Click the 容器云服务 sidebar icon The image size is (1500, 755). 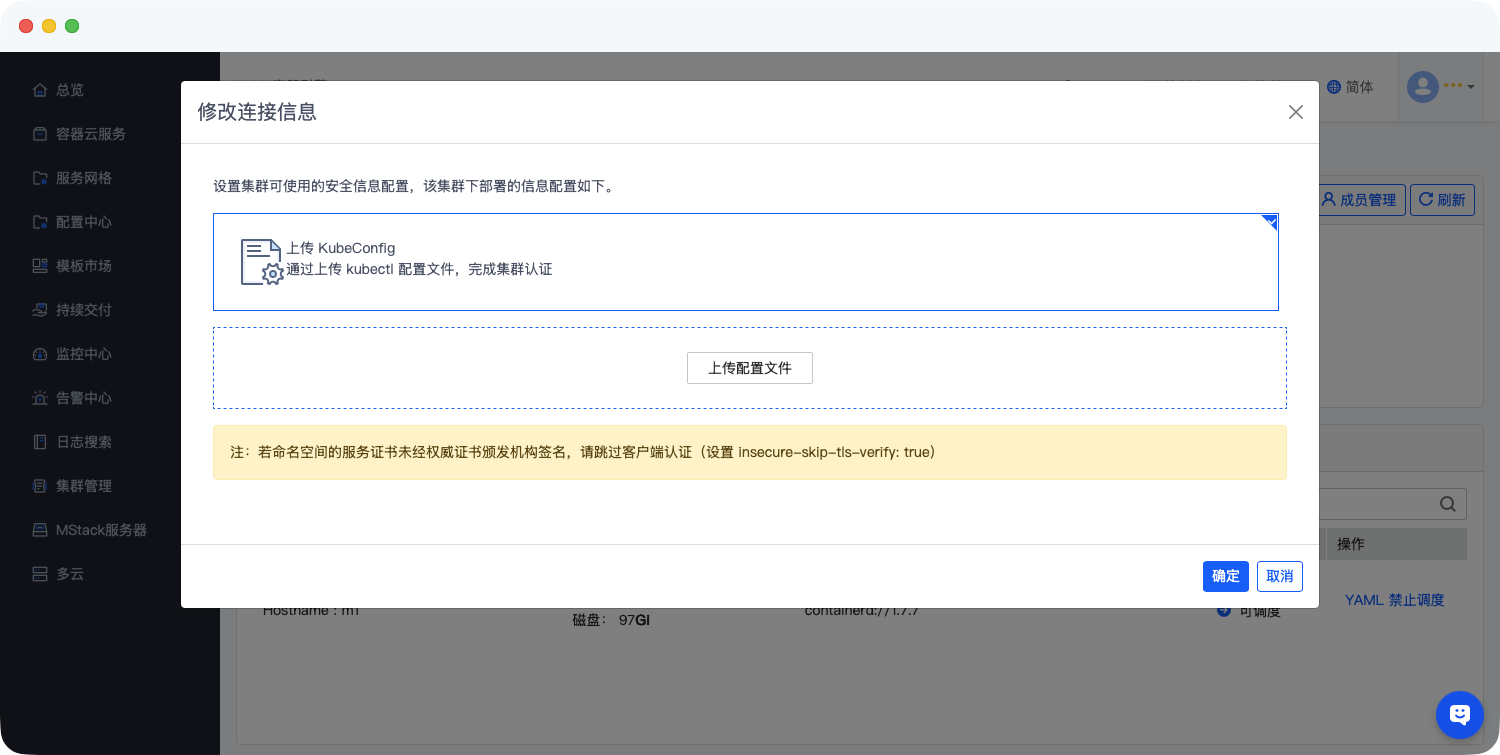(x=40, y=134)
